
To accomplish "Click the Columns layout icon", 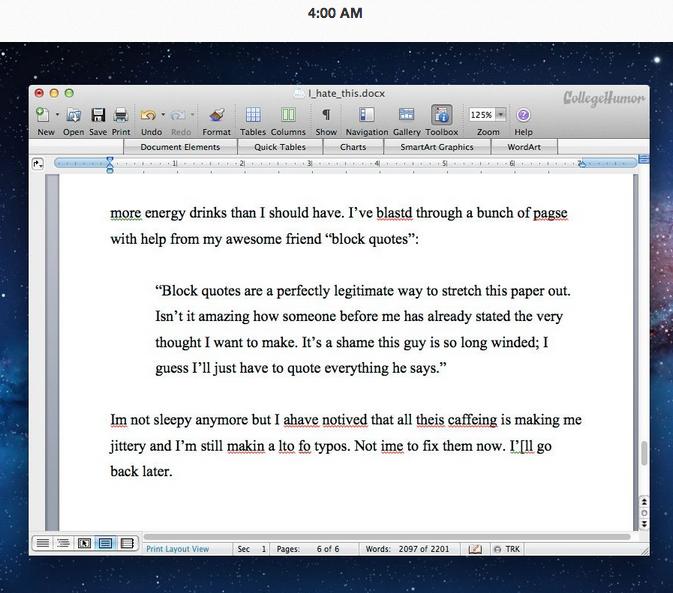I will point(288,116).
